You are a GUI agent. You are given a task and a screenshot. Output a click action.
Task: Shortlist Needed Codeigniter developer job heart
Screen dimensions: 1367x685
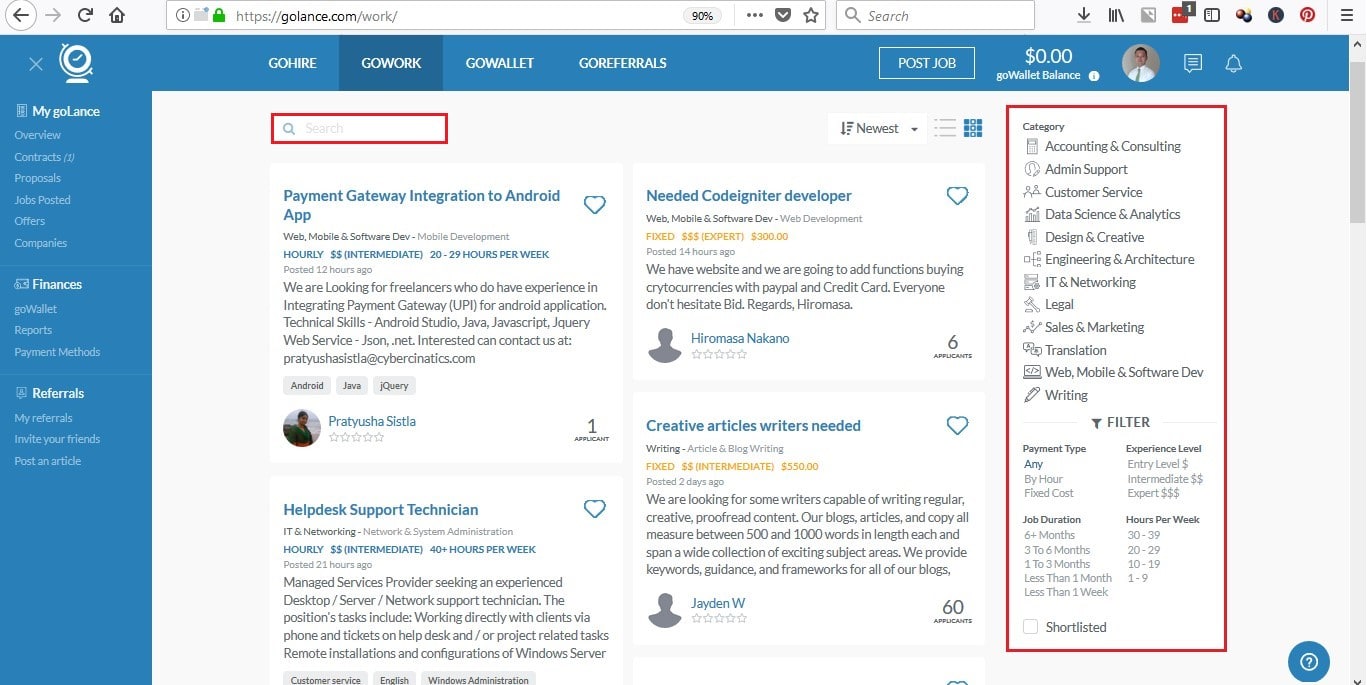point(957,196)
